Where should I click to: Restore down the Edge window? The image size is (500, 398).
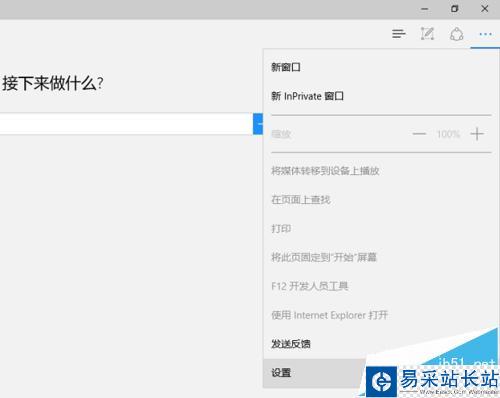(454, 9)
